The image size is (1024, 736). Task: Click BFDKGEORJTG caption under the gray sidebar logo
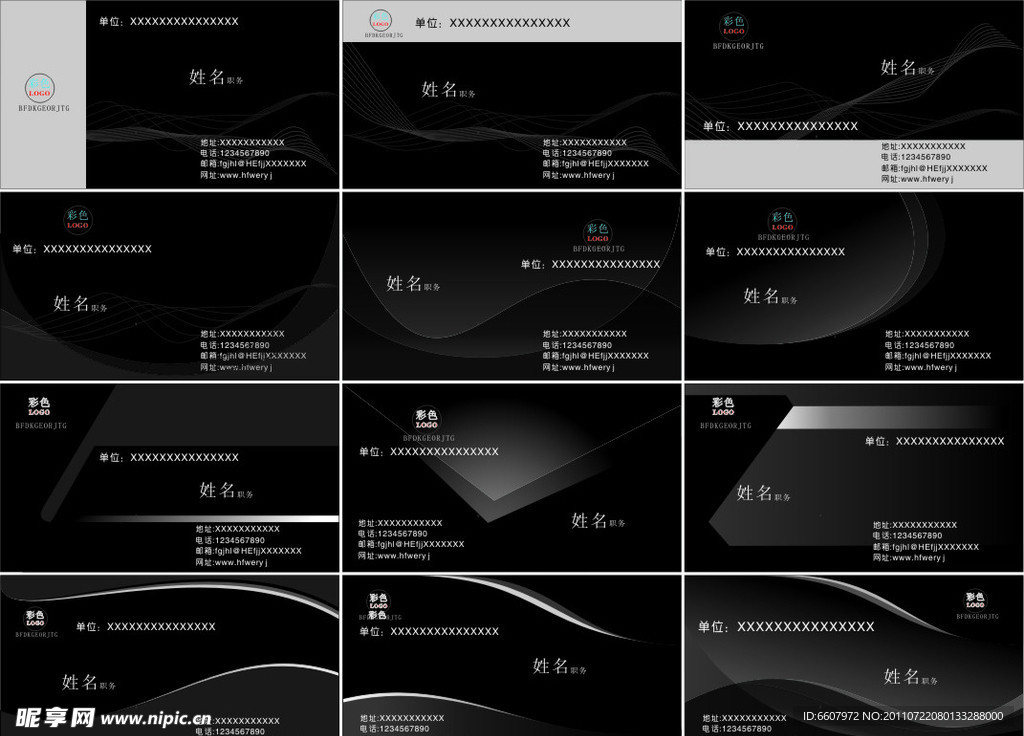[44, 108]
